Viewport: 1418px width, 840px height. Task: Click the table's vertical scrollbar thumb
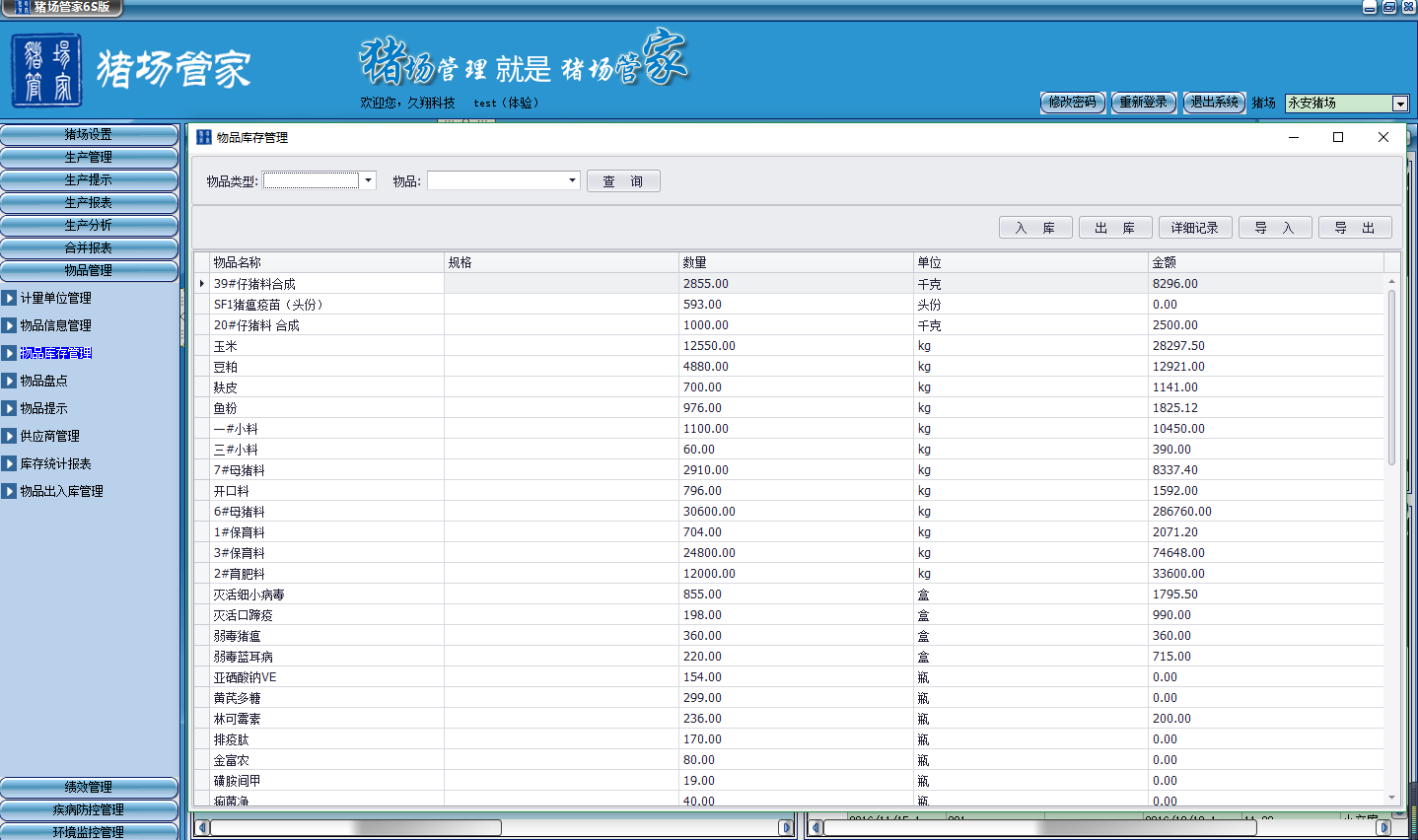(x=1392, y=377)
